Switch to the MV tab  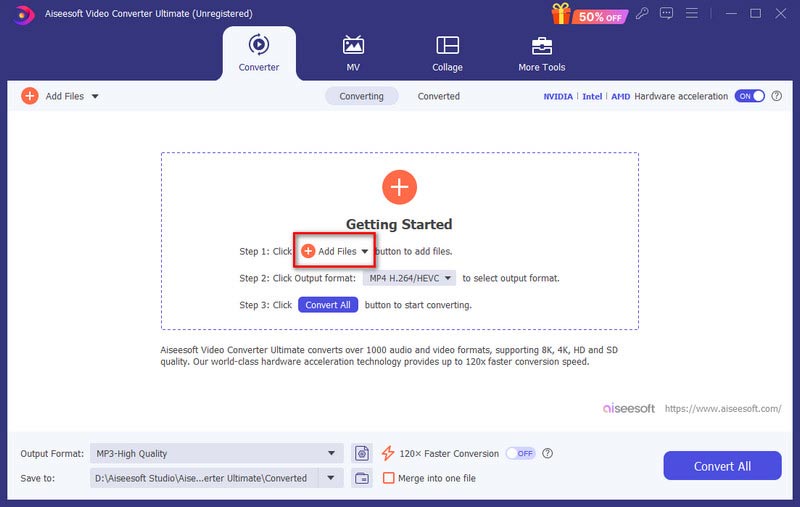coord(353,53)
